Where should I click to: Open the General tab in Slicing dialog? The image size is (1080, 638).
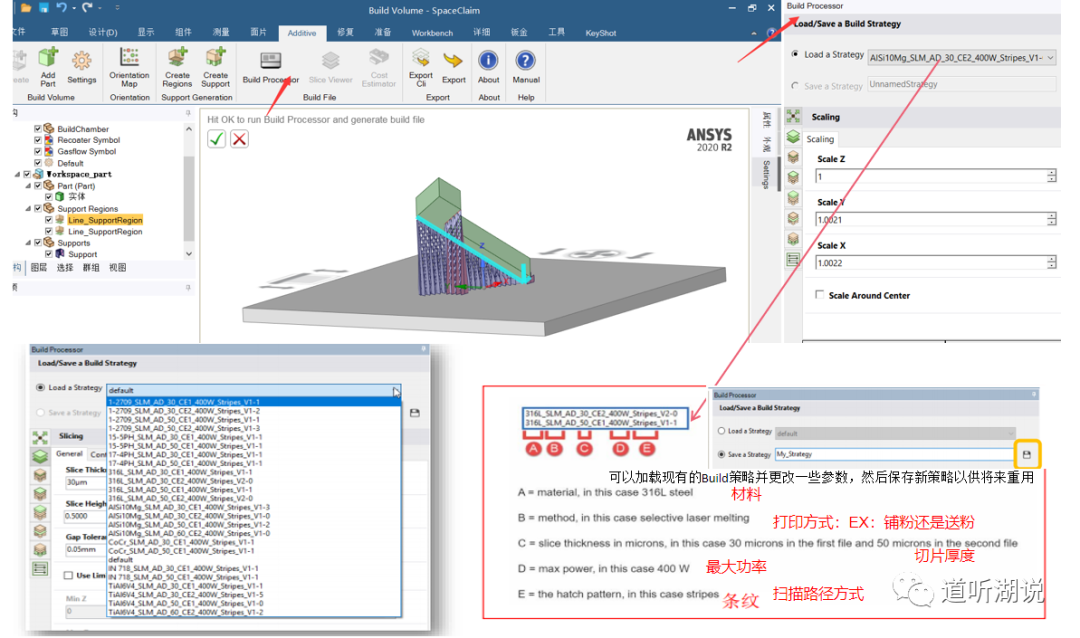[x=70, y=454]
